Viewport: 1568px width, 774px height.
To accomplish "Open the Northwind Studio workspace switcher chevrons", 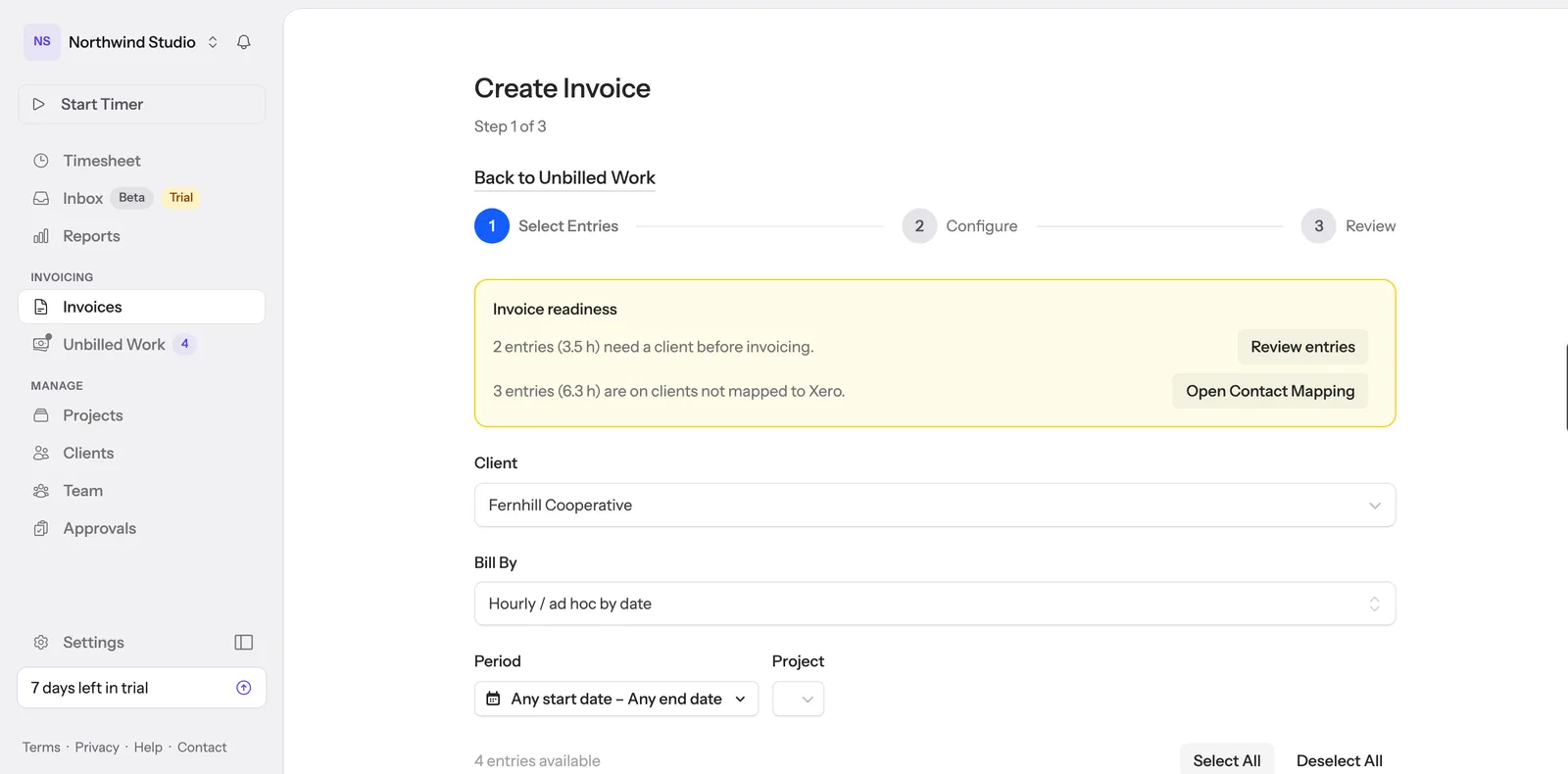I will point(213,42).
